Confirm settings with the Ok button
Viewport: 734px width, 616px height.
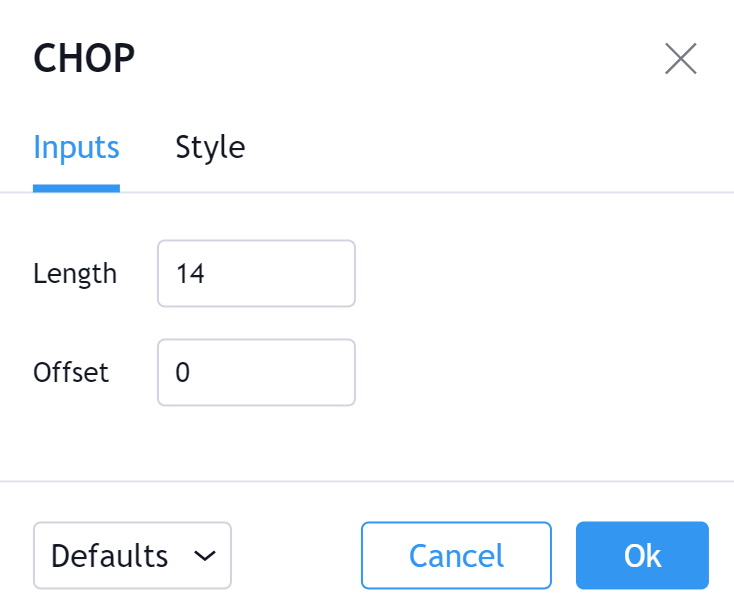[x=642, y=555]
